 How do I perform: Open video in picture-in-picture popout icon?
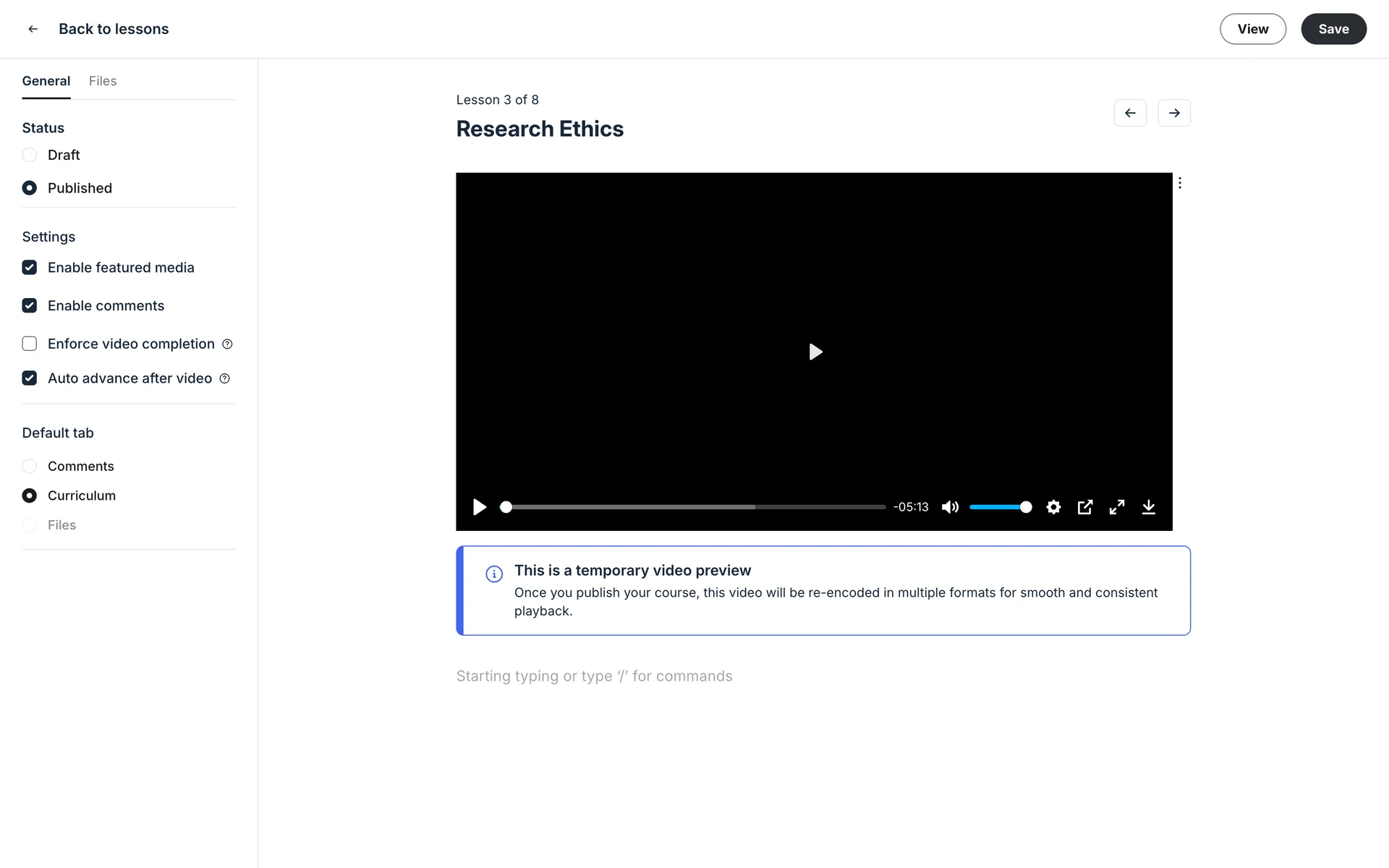pos(1084,507)
